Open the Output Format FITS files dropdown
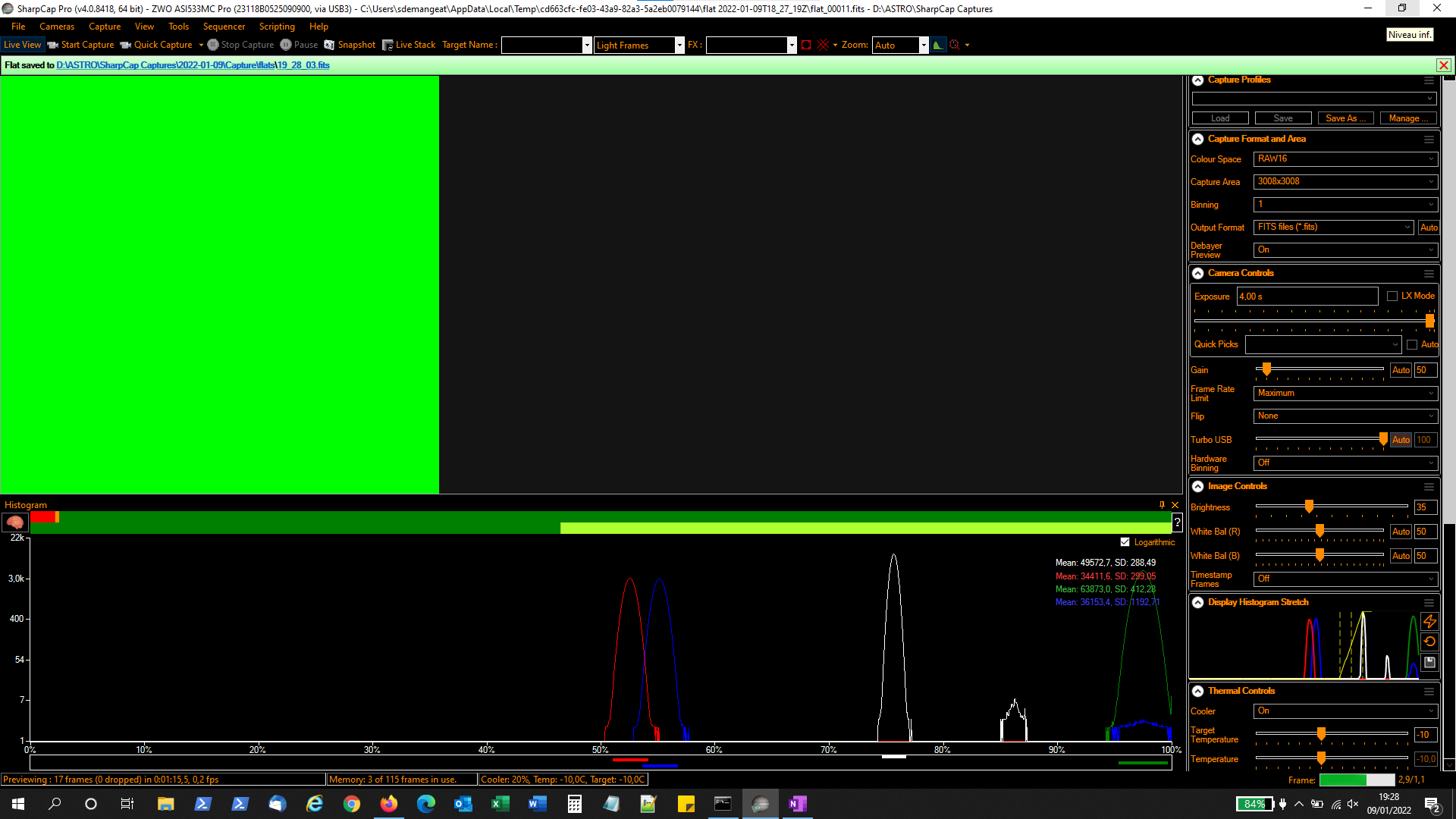Screen dimensions: 1456x819 pyautogui.click(x=1334, y=227)
